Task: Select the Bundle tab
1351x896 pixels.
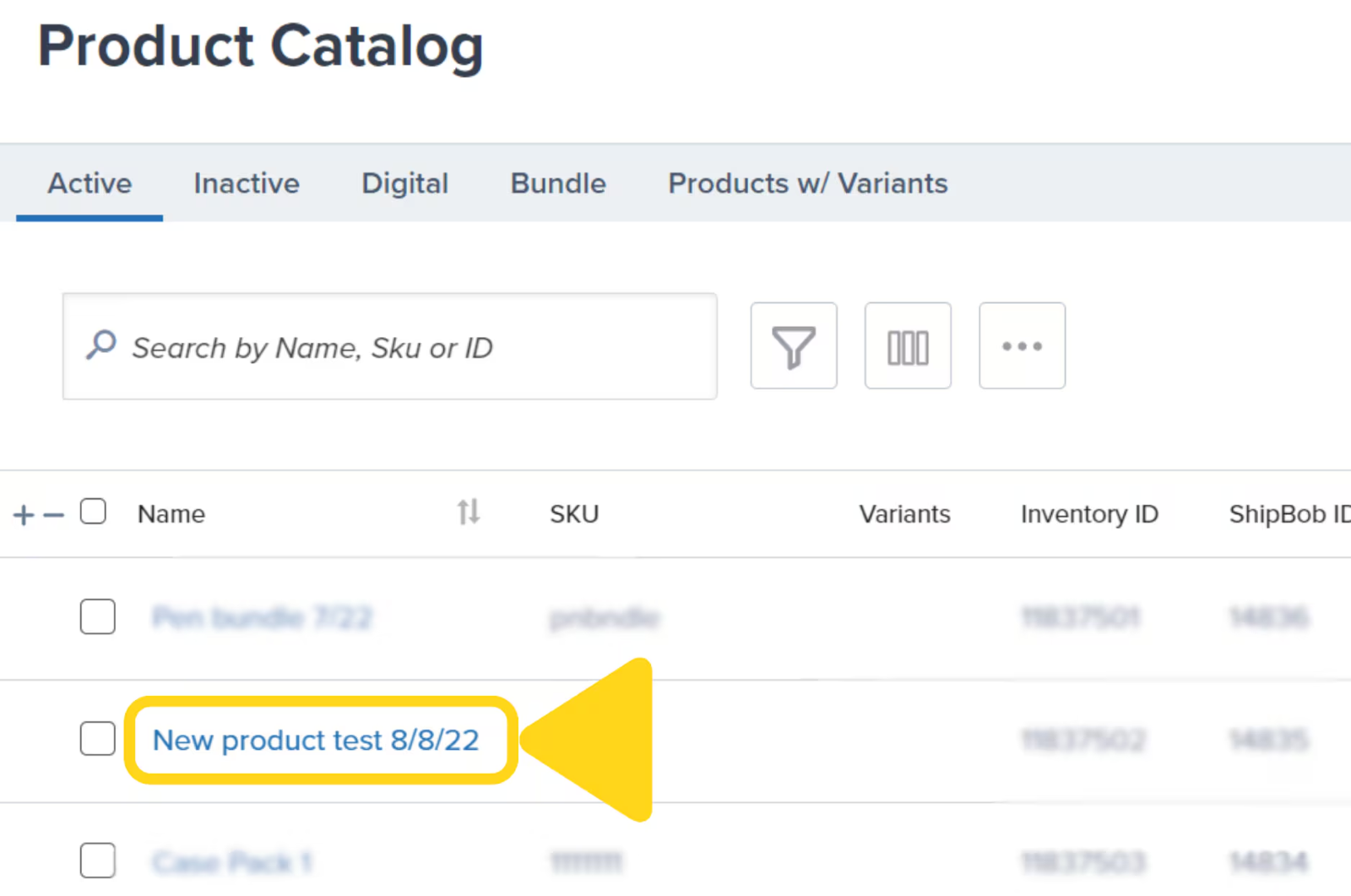Action: coord(557,183)
